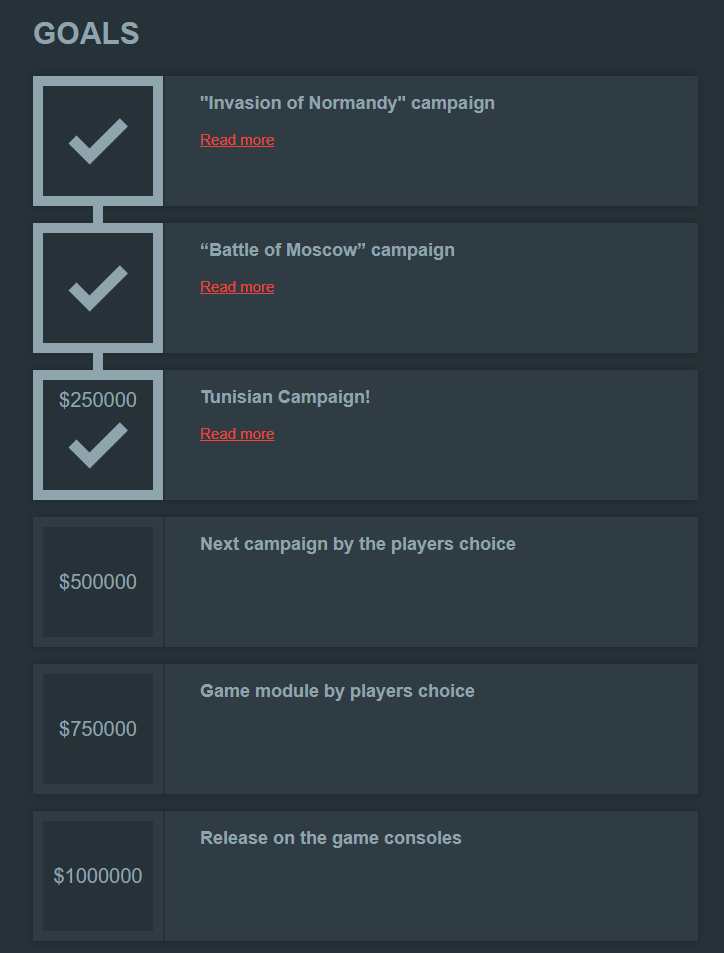Click the Tunisian Campaign! title
The height and width of the screenshot is (953, 724).
285,397
